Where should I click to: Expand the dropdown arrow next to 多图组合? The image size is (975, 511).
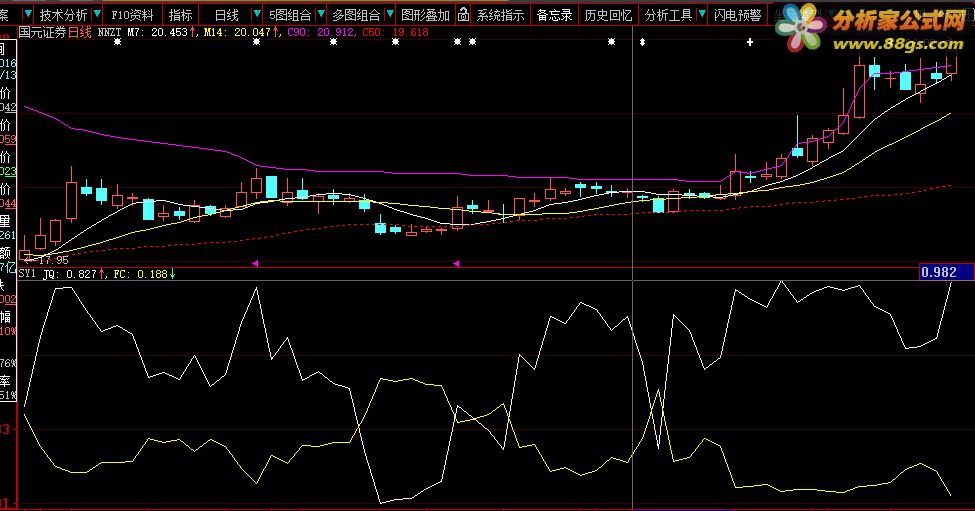click(x=390, y=14)
